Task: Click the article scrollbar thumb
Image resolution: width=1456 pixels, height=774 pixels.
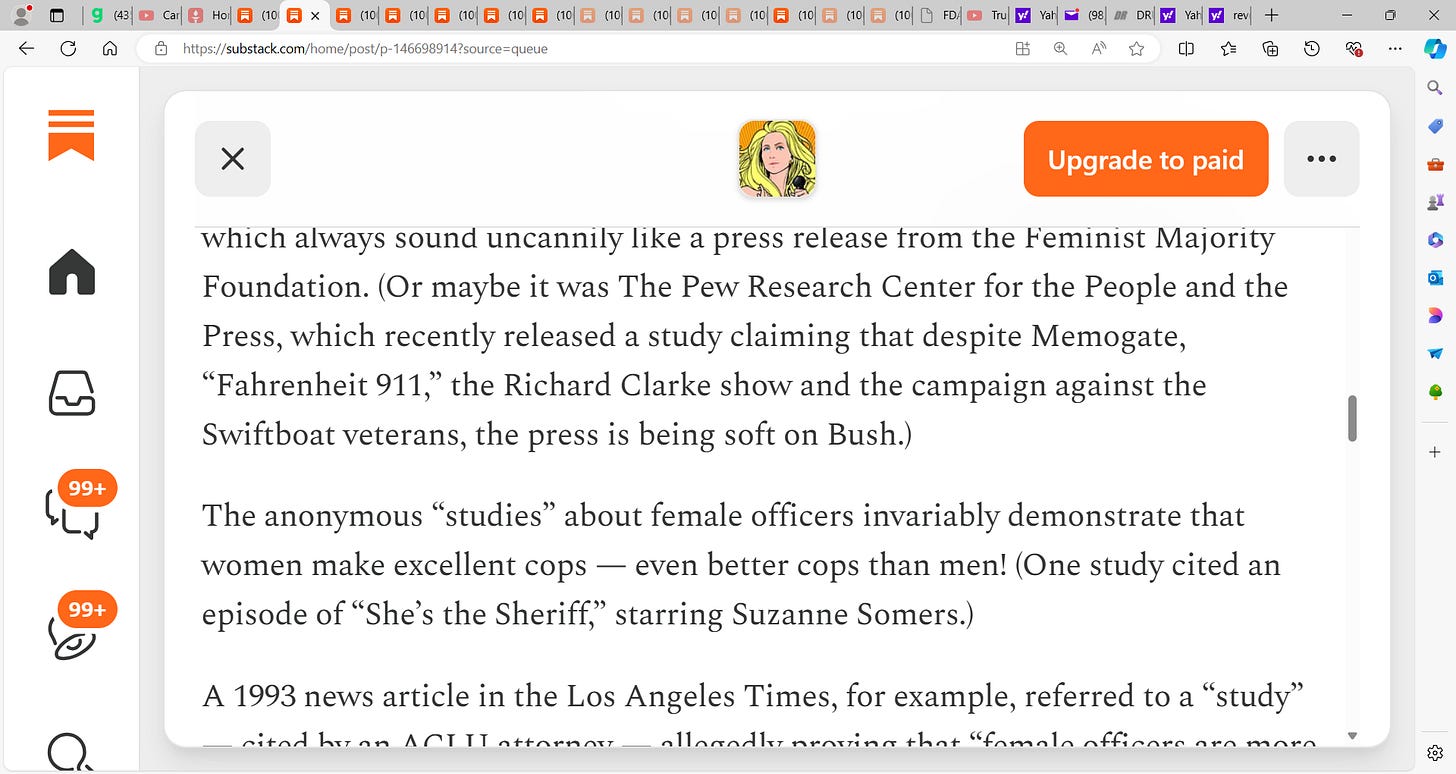Action: pos(1353,418)
